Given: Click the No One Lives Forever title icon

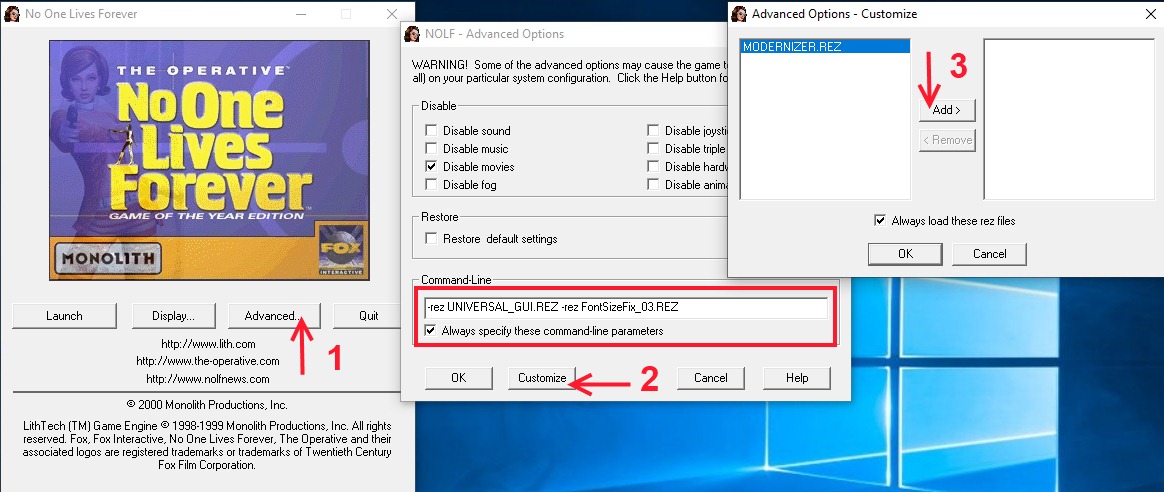Looking at the screenshot, I should pos(11,13).
